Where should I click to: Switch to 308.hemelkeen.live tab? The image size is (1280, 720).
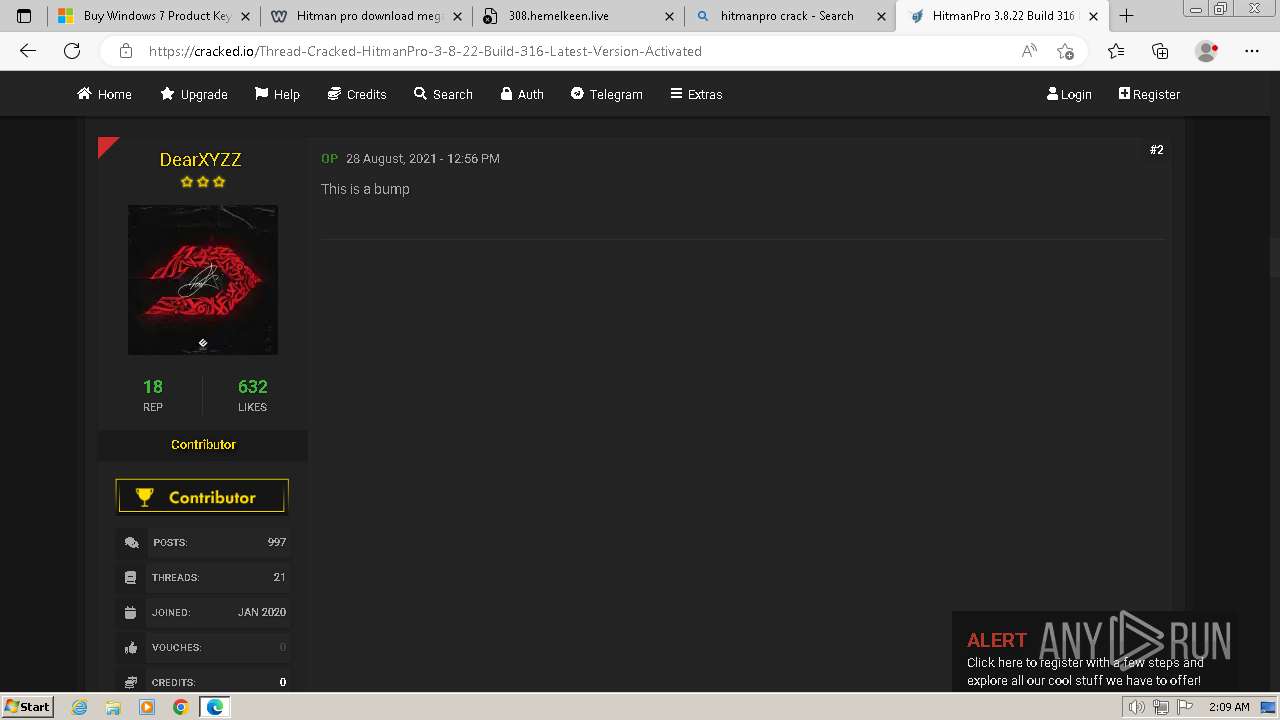point(578,16)
